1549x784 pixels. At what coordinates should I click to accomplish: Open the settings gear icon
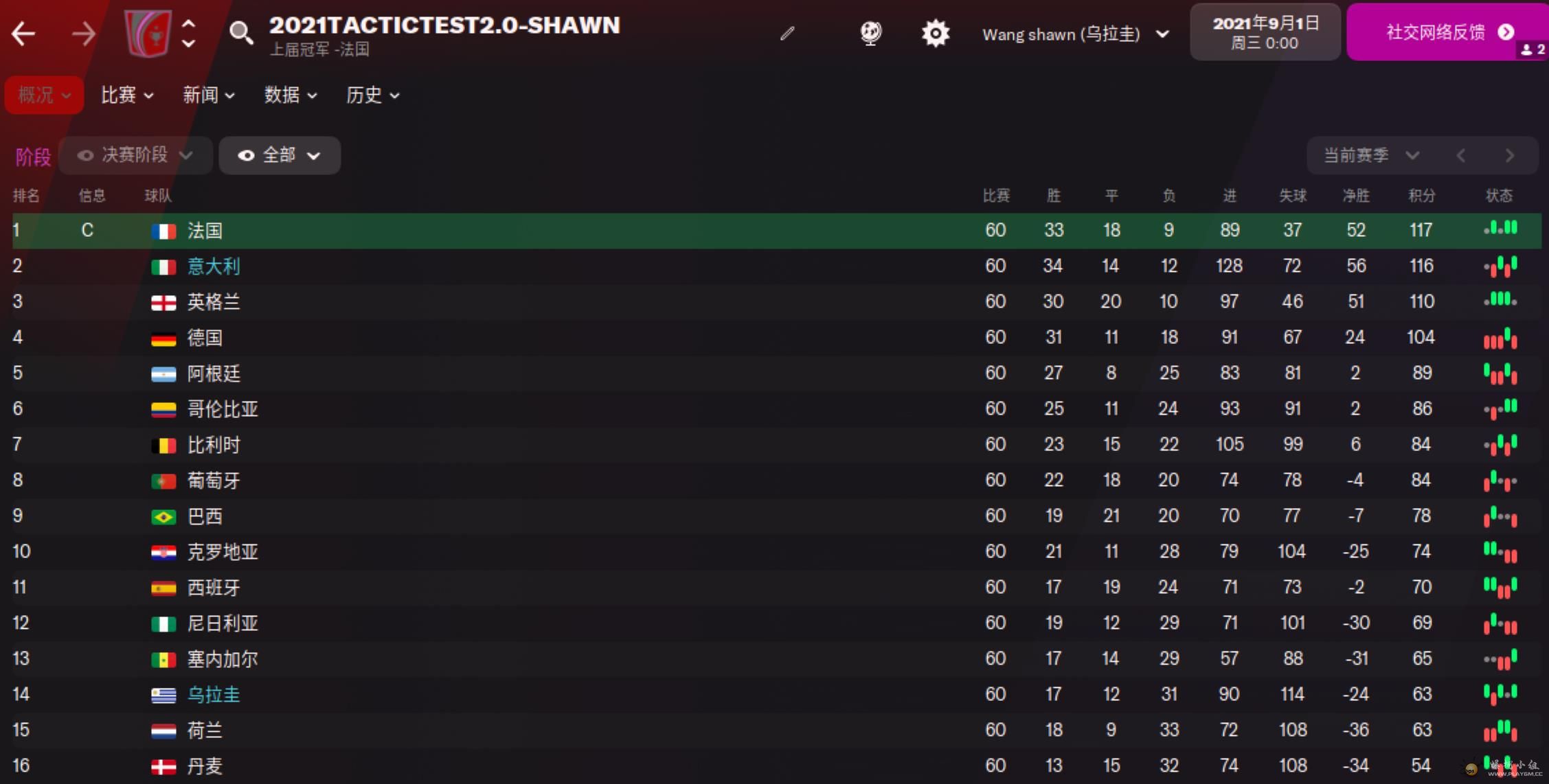point(935,33)
